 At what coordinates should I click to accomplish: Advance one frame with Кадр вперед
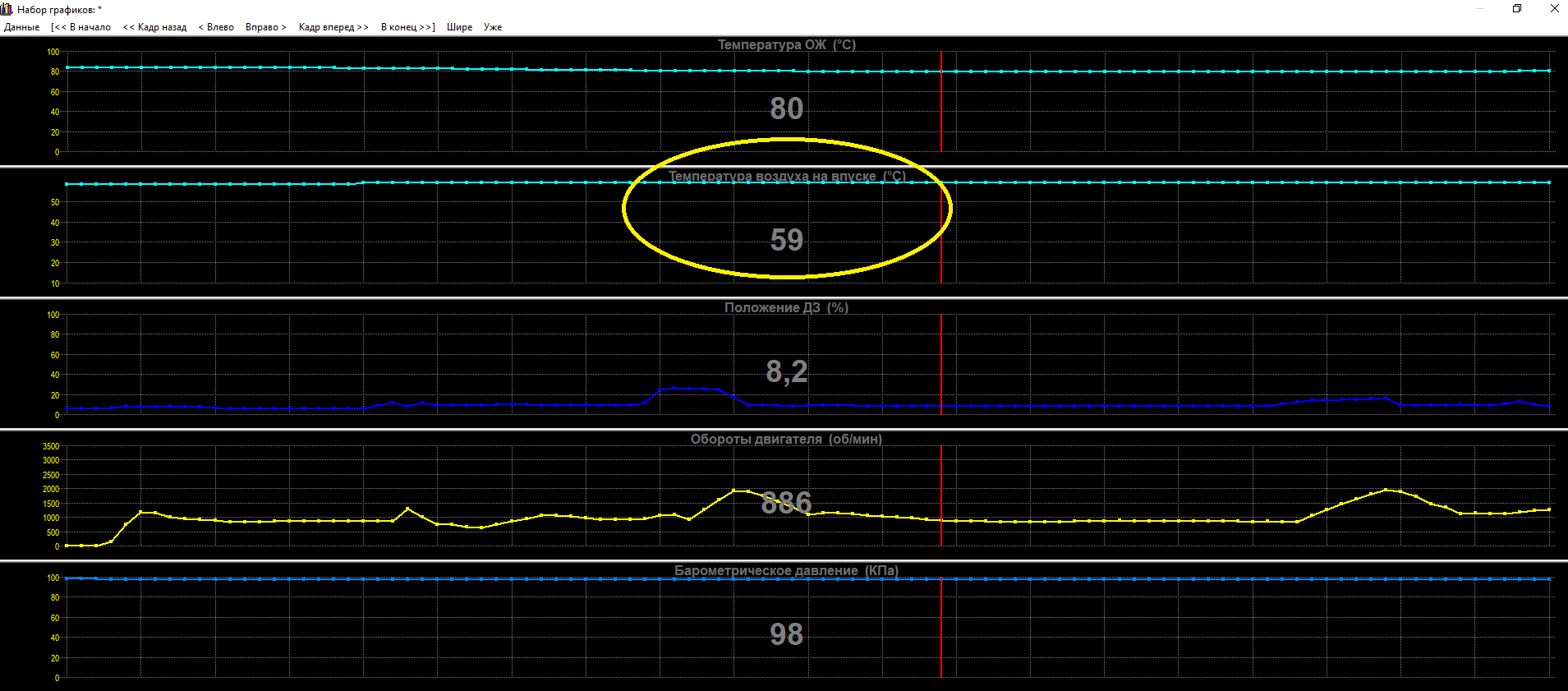coord(333,27)
